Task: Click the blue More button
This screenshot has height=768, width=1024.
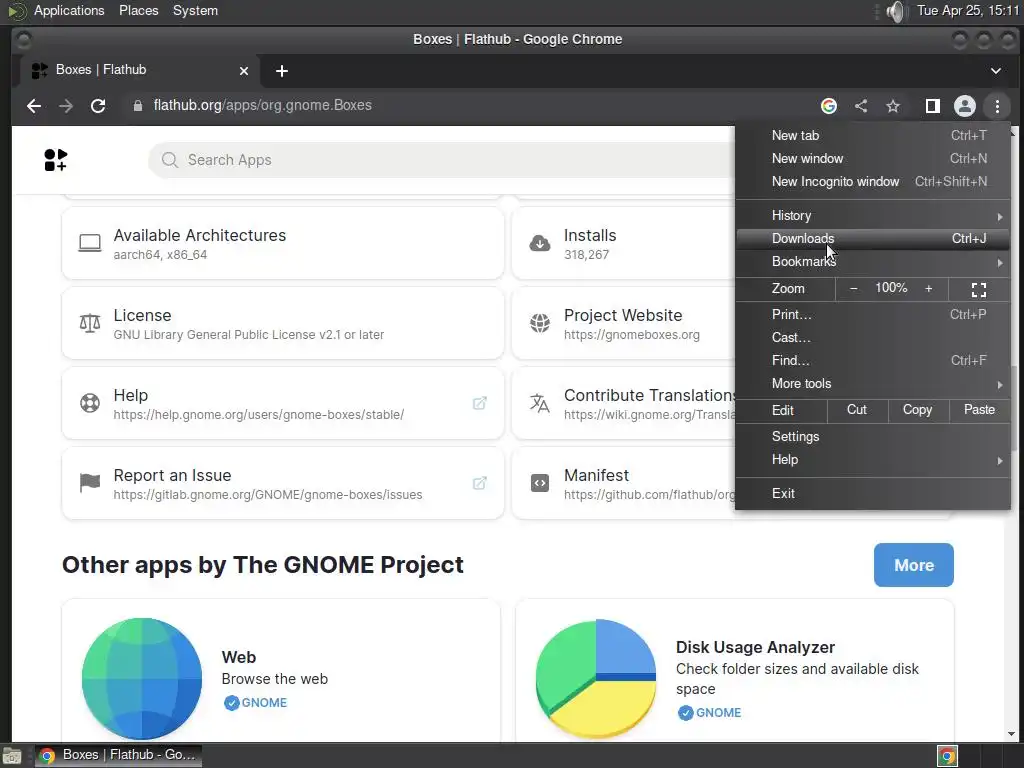Action: pyautogui.click(x=914, y=565)
